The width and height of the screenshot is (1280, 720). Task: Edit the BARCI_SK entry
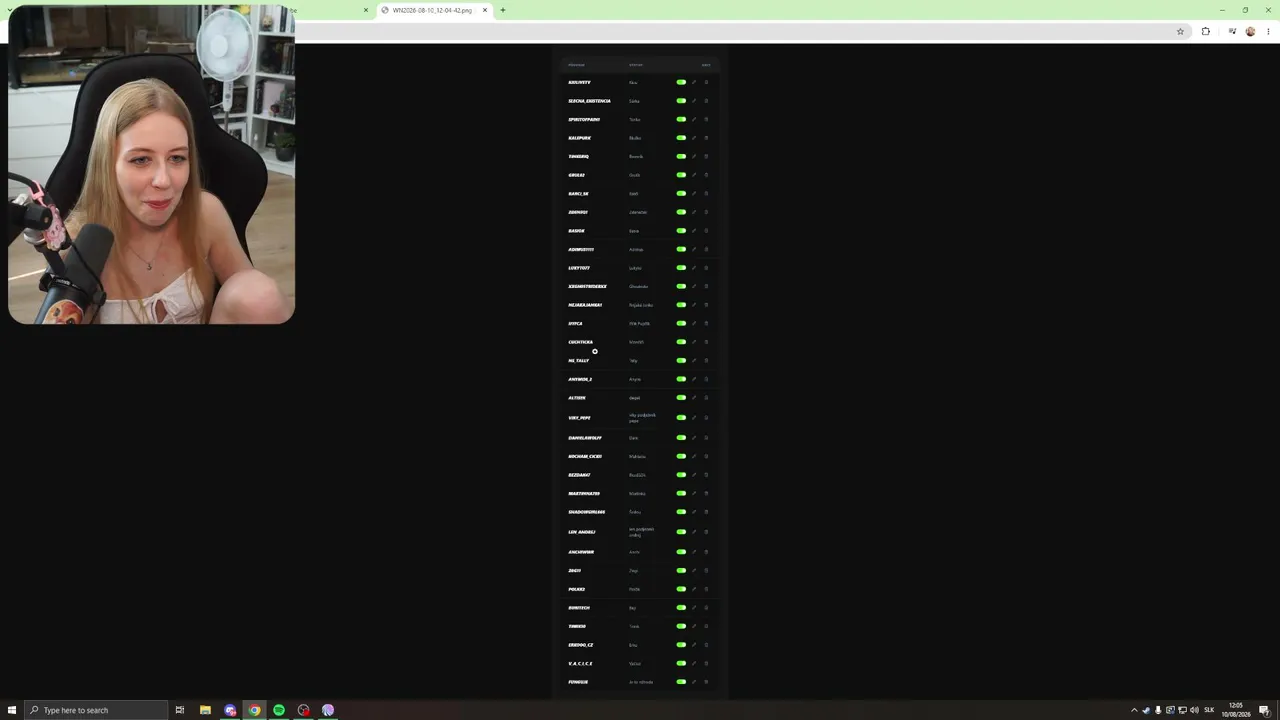(694, 194)
